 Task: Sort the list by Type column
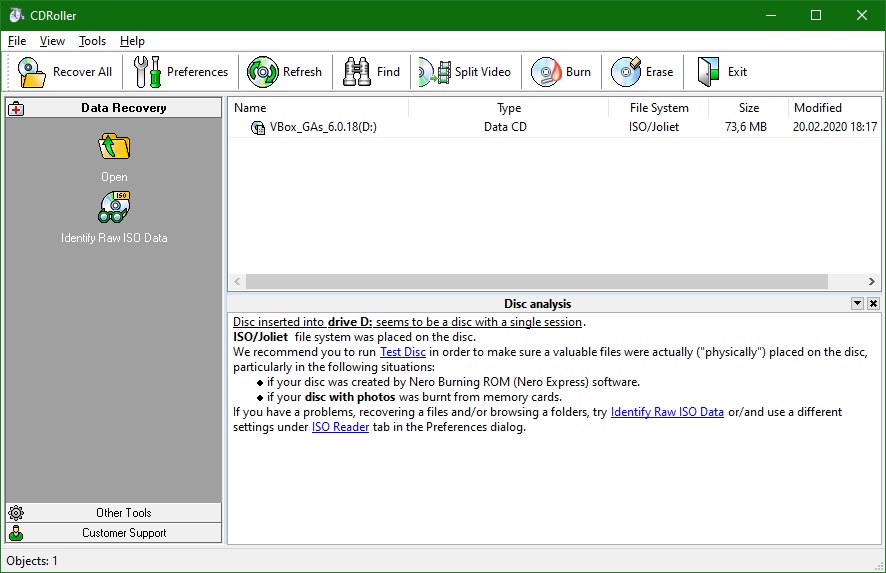click(x=508, y=107)
